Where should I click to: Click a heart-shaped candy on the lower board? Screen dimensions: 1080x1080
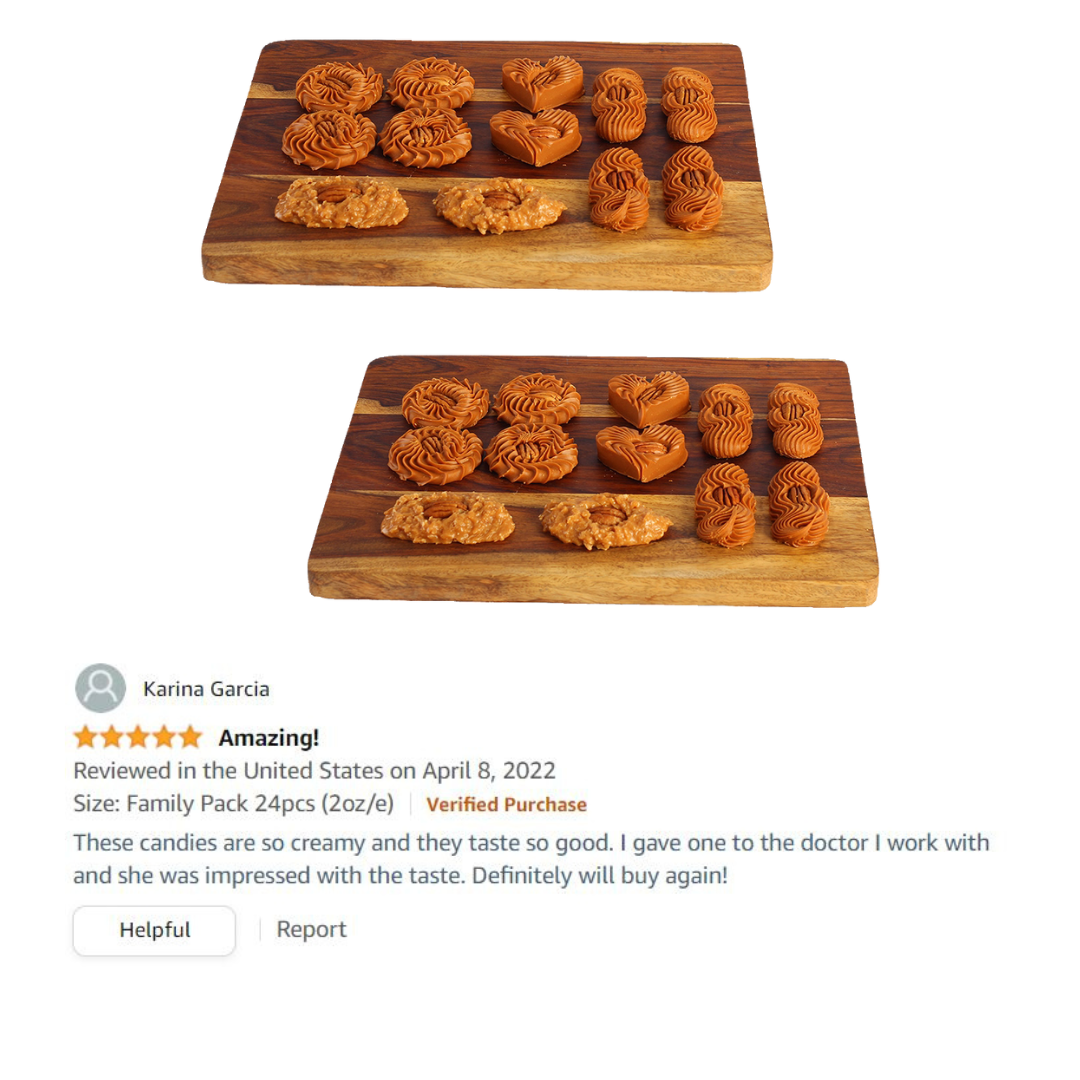649,399
